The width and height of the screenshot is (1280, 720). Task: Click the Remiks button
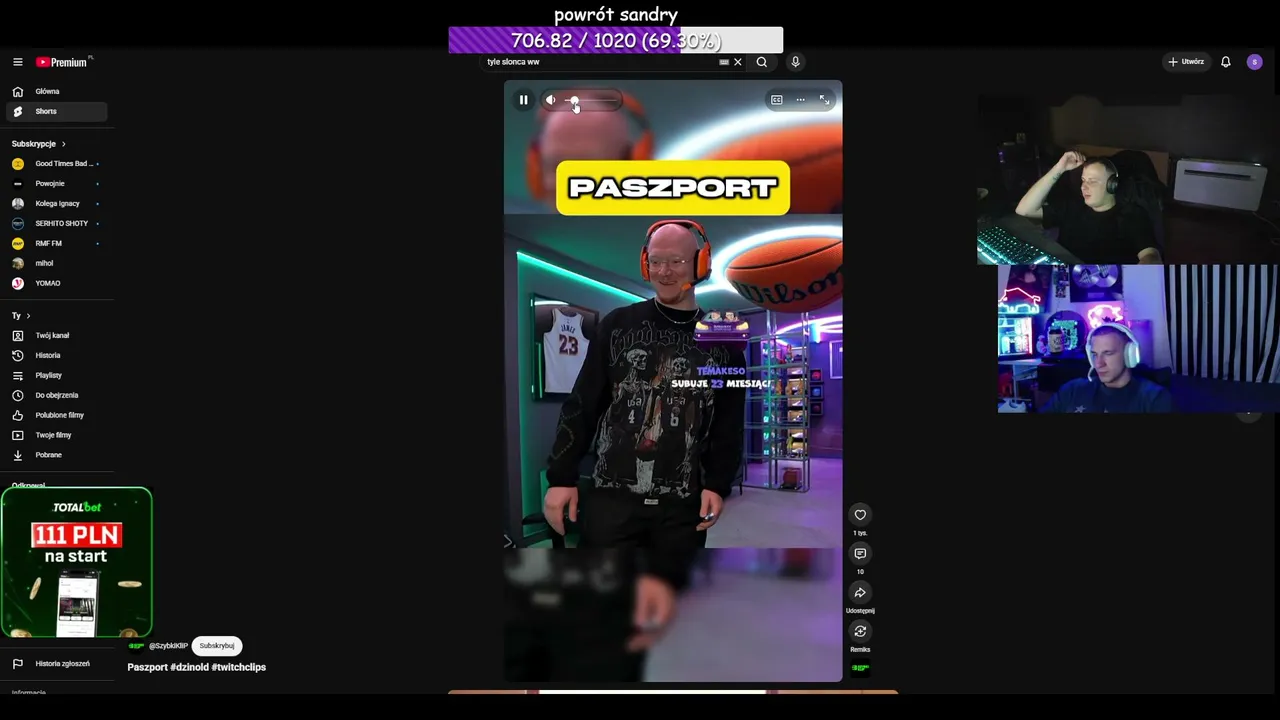860,631
